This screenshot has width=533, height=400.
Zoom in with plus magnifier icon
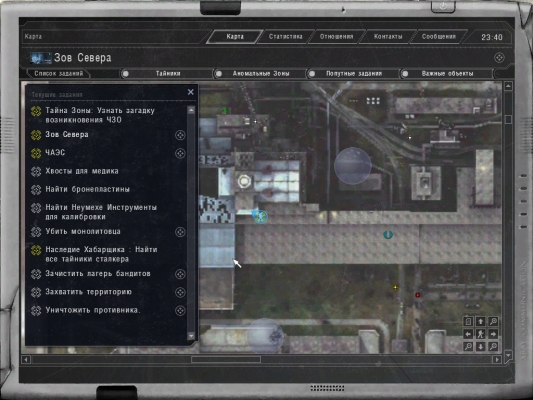[493, 347]
